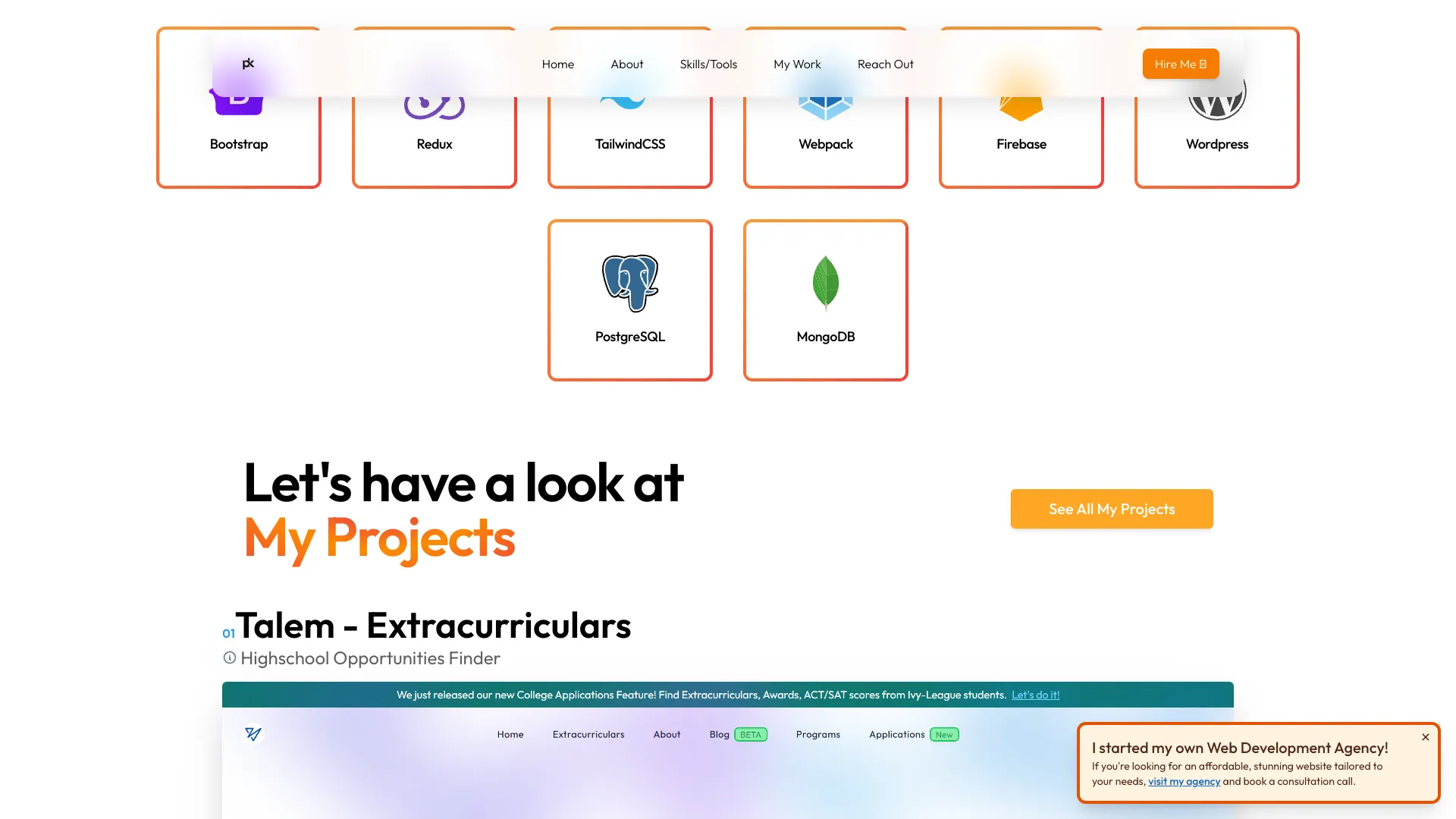The width and height of the screenshot is (1456, 819).
Task: Expand the About navigation dropdown
Action: point(627,63)
